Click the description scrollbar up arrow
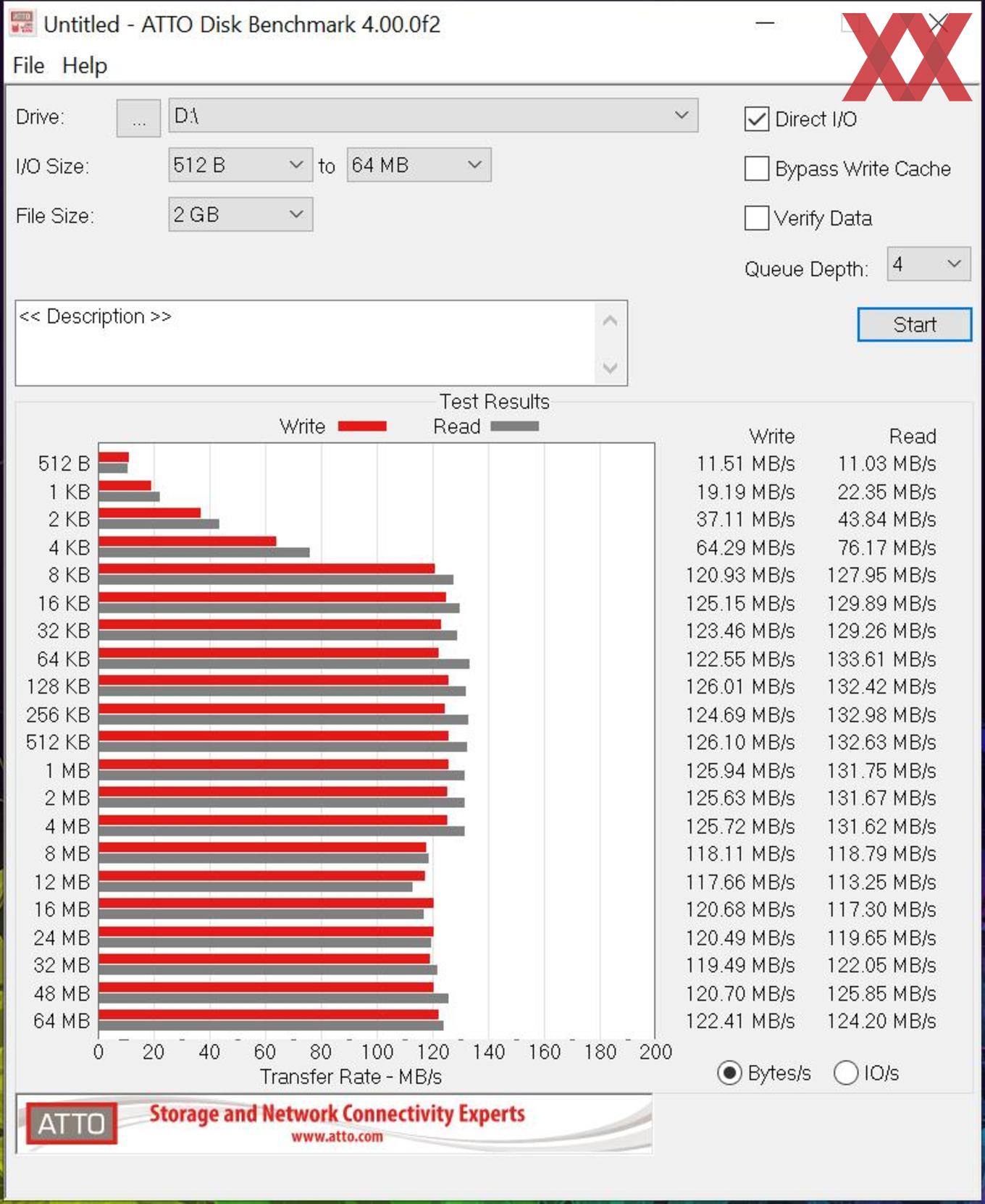Image resolution: width=985 pixels, height=1204 pixels. click(x=610, y=321)
